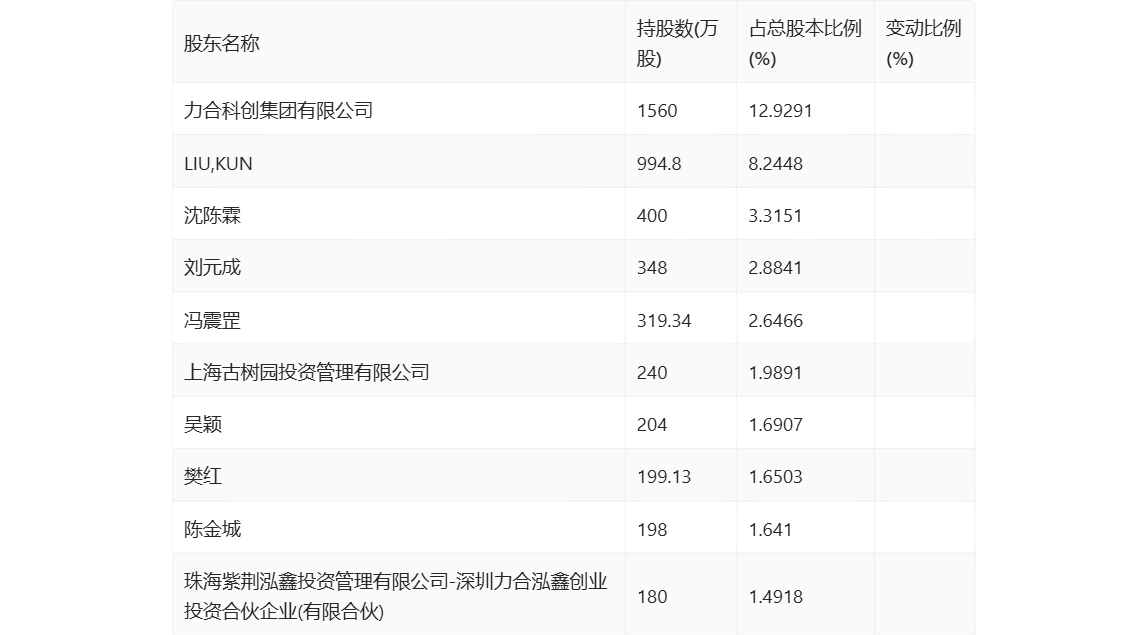1148x635 pixels.
Task: Click percentage value 1.6907
Action: pyautogui.click(x=775, y=424)
